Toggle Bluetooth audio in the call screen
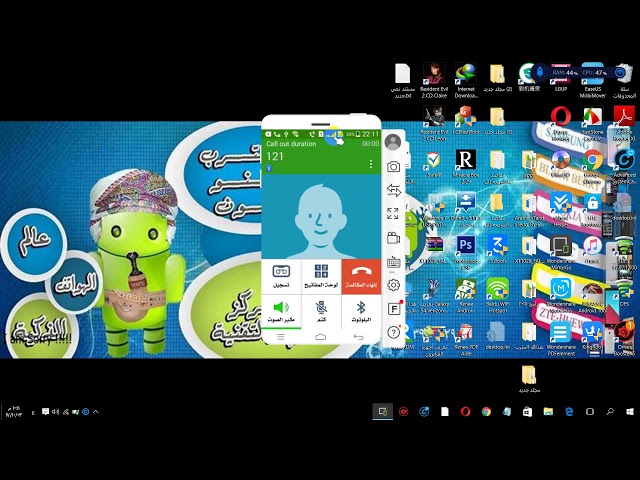The width and height of the screenshot is (640, 480). [x=361, y=311]
